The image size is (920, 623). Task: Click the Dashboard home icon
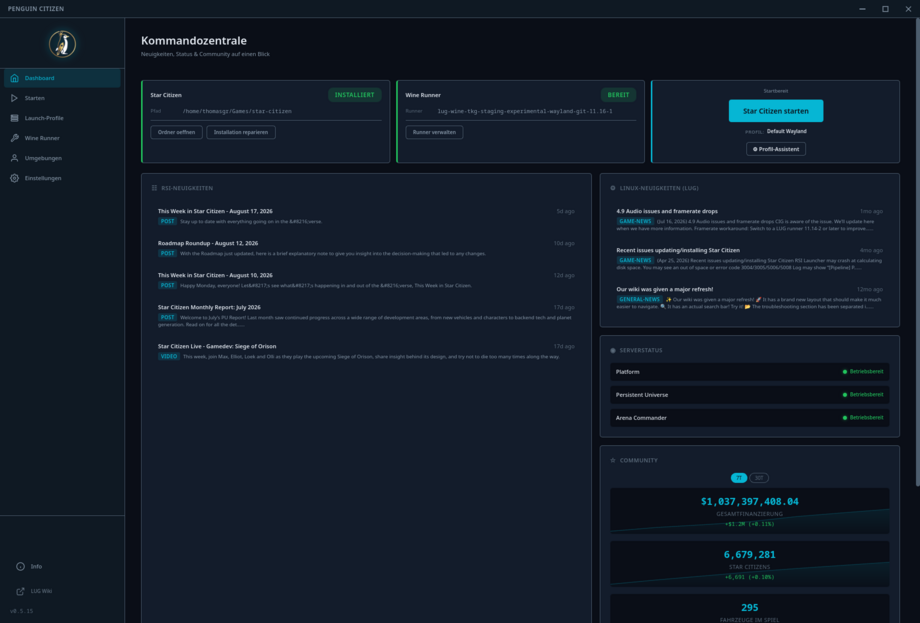(x=15, y=78)
